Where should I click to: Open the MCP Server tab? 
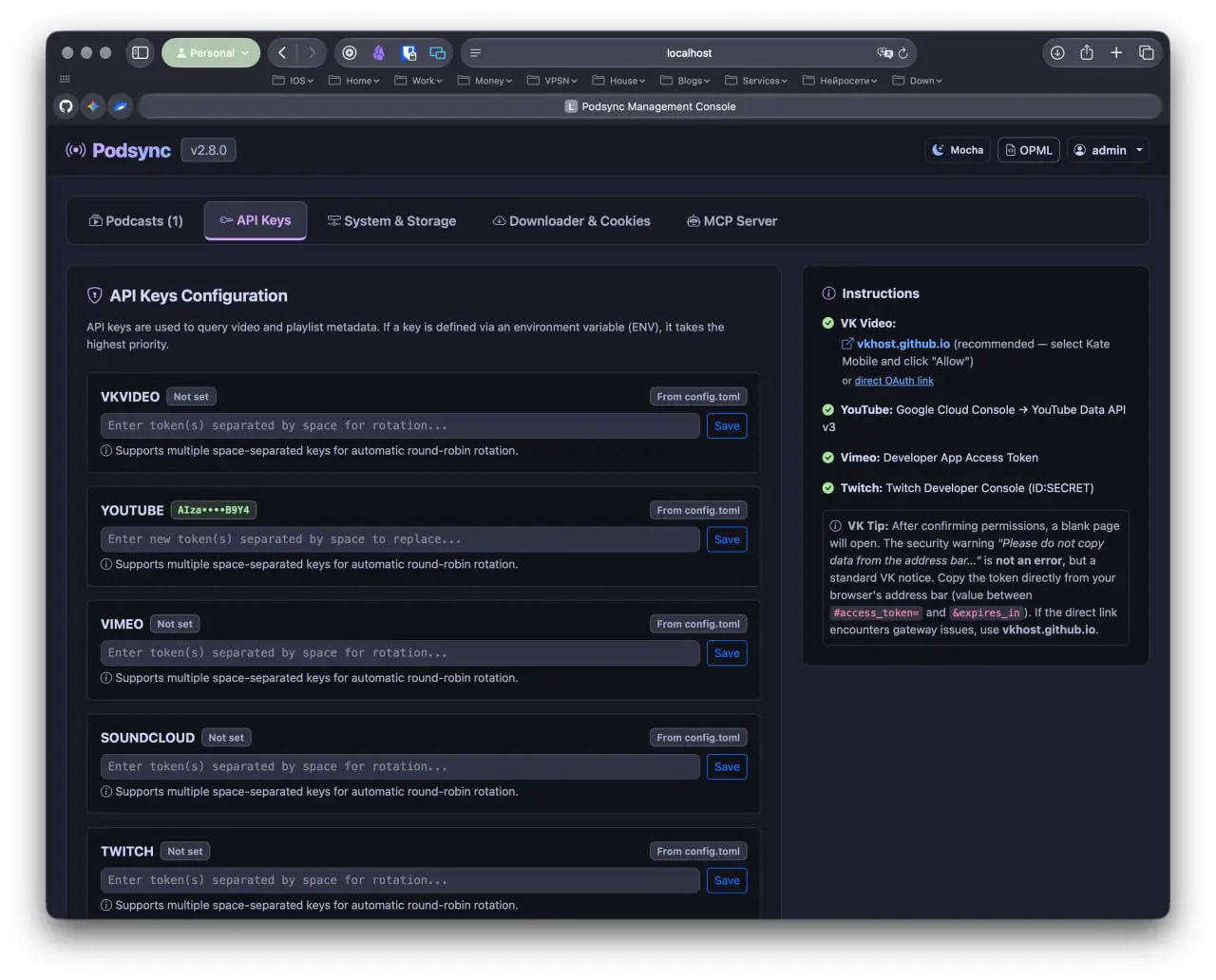pos(731,221)
